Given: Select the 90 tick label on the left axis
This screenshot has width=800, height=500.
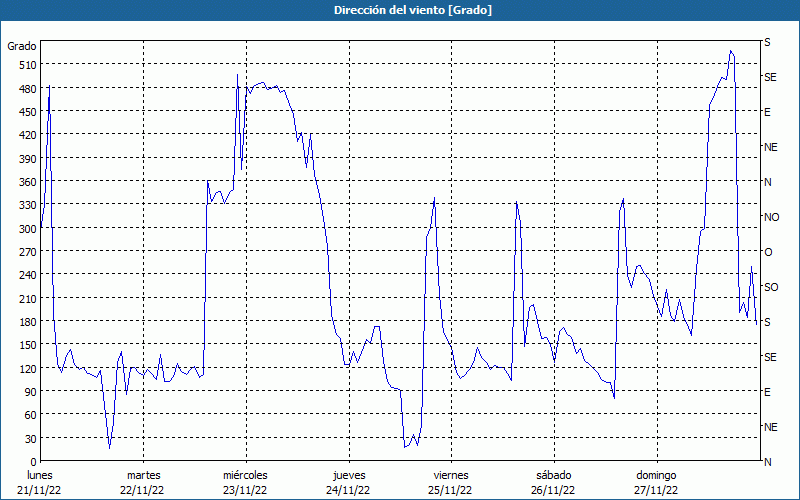Looking at the screenshot, I should [x=30, y=392].
